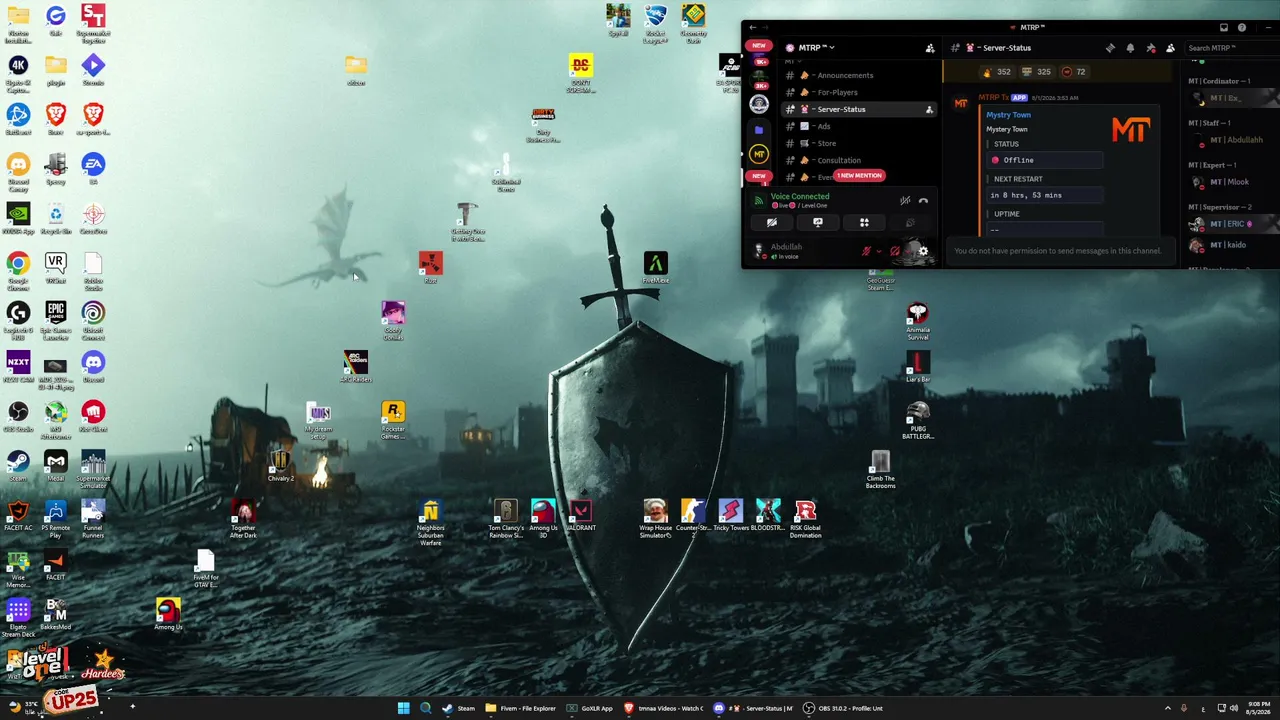
Task: Start screen share in Discord voice panel
Action: pyautogui.click(x=818, y=223)
